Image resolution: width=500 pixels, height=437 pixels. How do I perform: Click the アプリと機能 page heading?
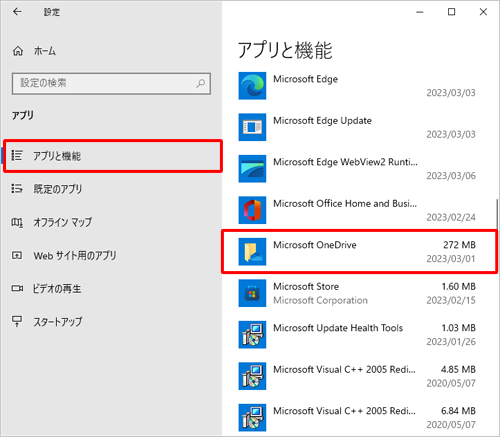click(285, 50)
